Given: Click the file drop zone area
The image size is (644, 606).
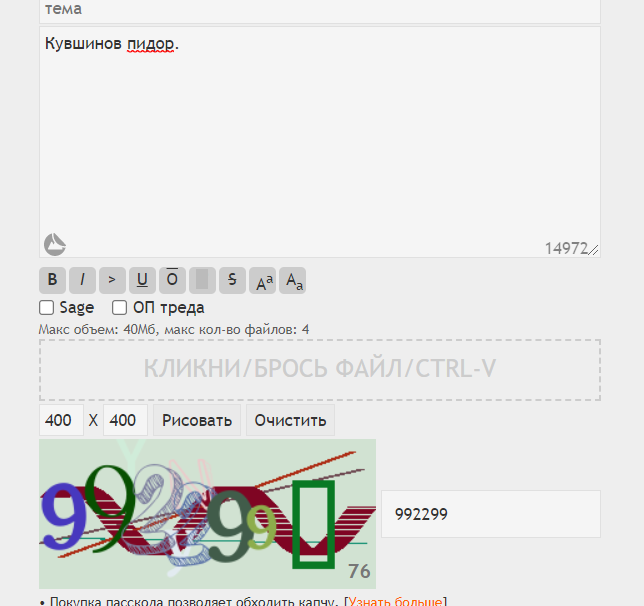Looking at the screenshot, I should (320, 370).
